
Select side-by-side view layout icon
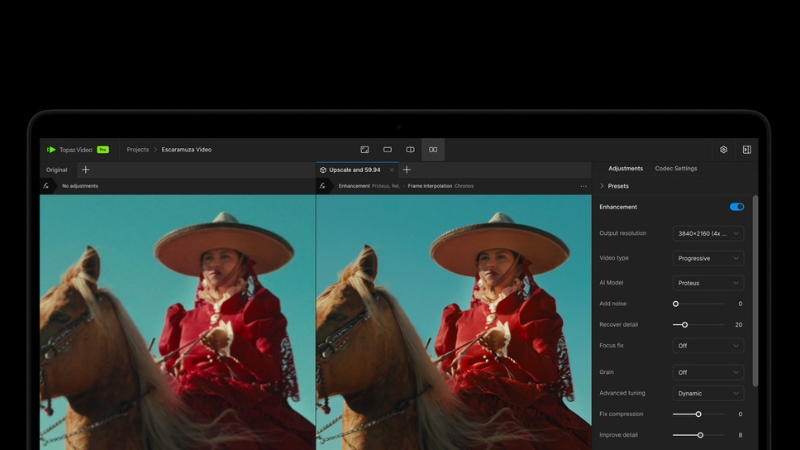(x=433, y=150)
